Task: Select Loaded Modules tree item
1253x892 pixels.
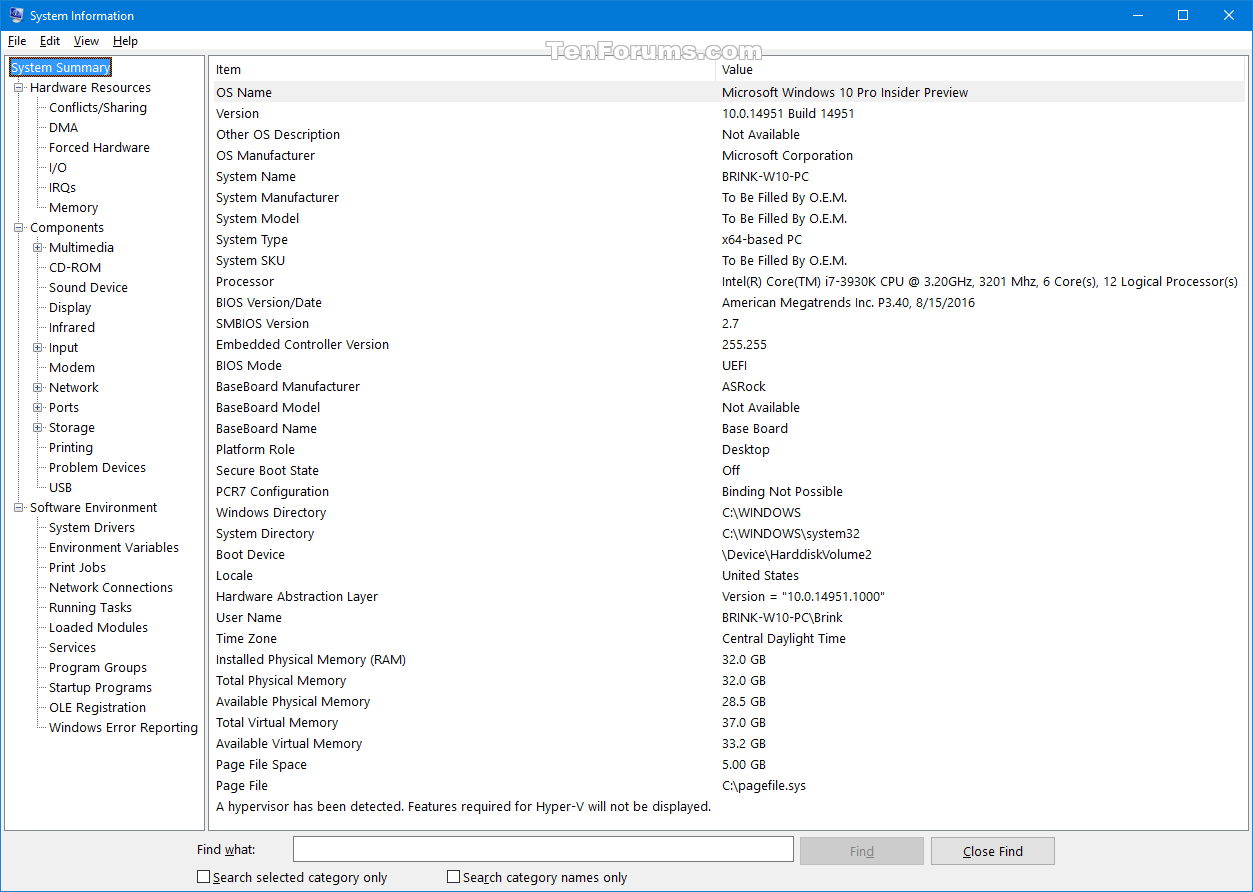Action: [98, 627]
